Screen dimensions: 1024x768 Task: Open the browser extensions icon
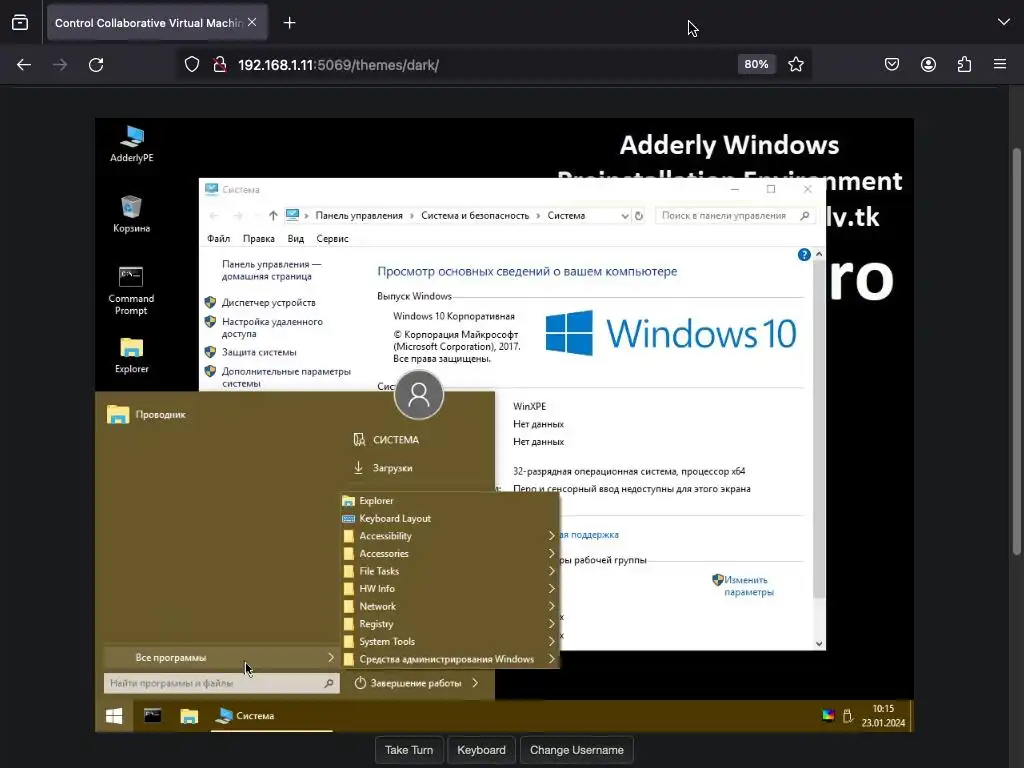tap(964, 64)
